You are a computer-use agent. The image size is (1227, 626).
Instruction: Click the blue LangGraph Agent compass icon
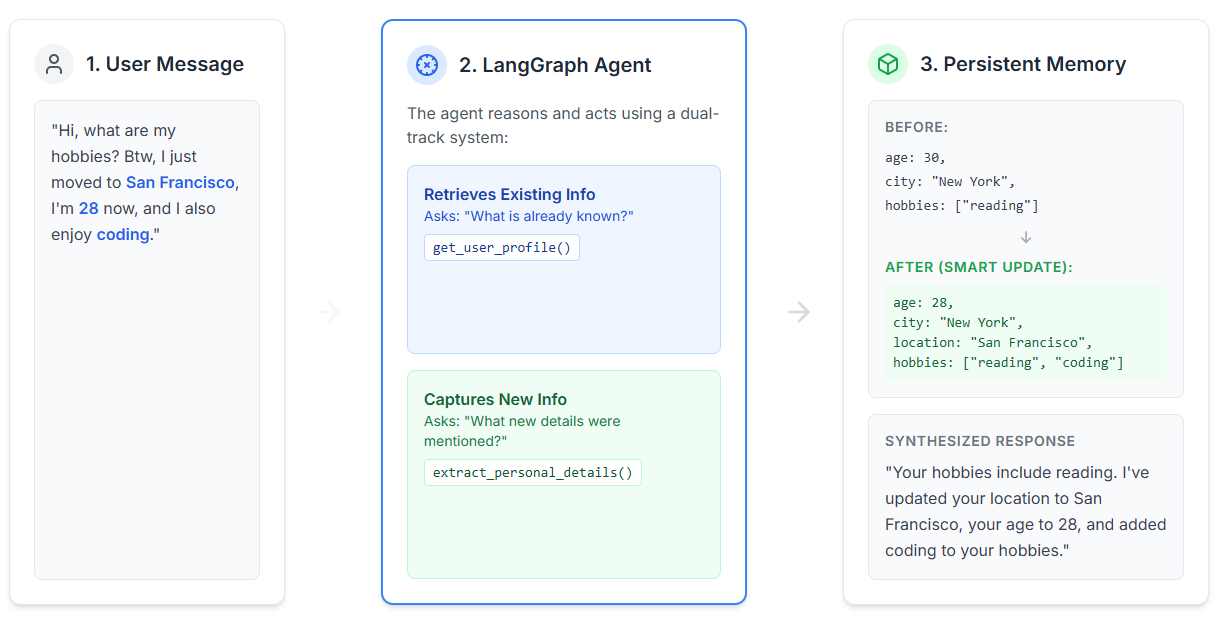pos(427,65)
